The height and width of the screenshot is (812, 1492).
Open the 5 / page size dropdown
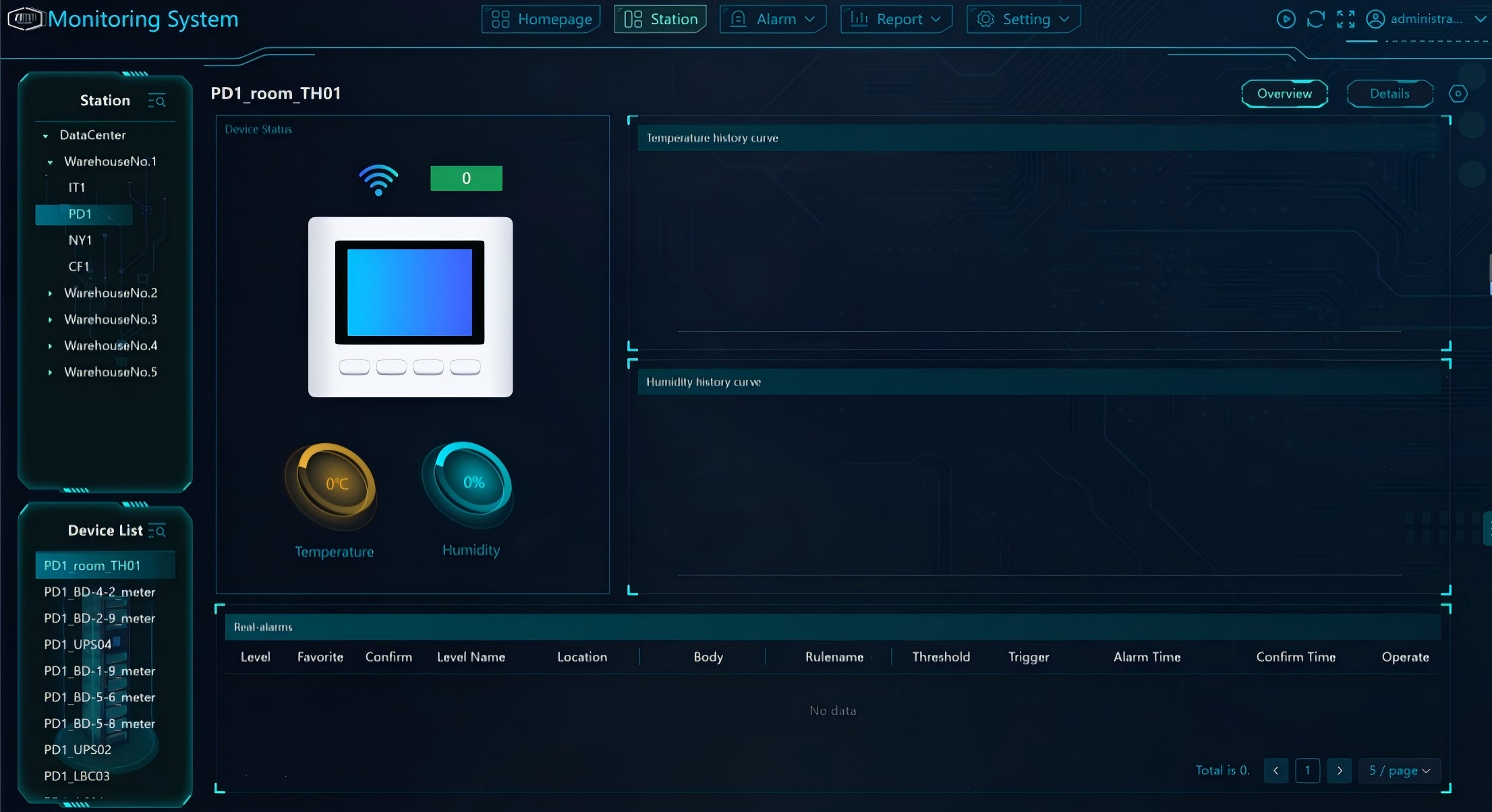(1400, 770)
